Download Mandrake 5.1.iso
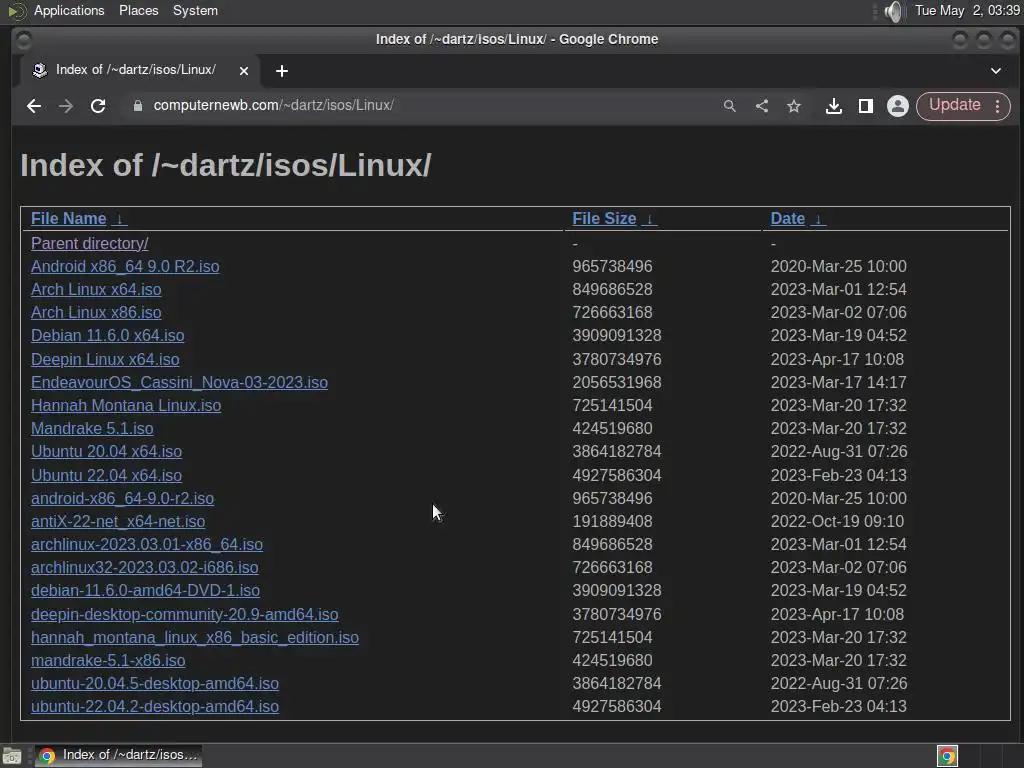The image size is (1024, 768). pyautogui.click(x=92, y=428)
